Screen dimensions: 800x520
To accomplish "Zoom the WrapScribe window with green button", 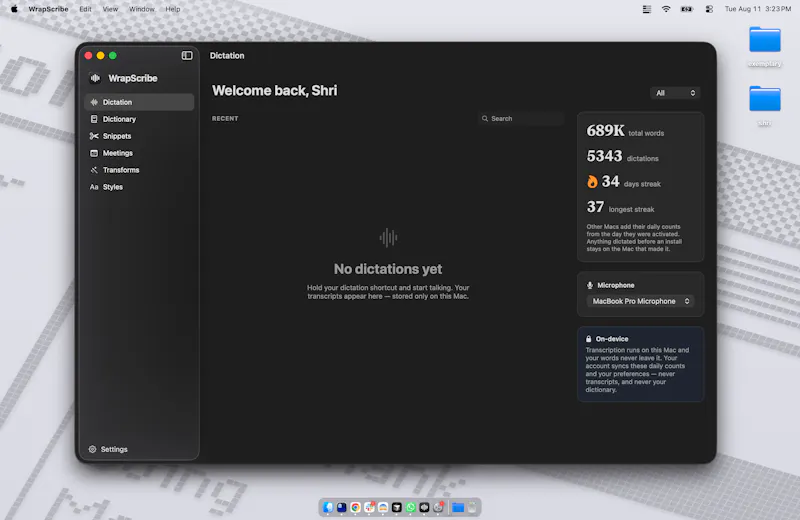I will 113,56.
